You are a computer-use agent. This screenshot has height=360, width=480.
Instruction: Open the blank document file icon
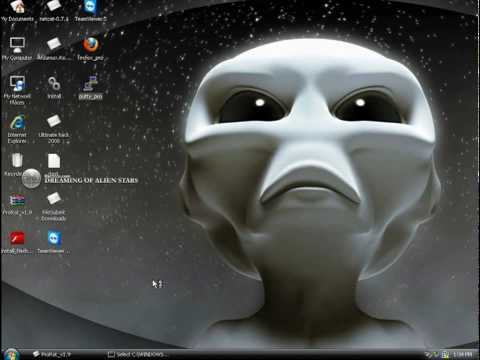pos(54,161)
